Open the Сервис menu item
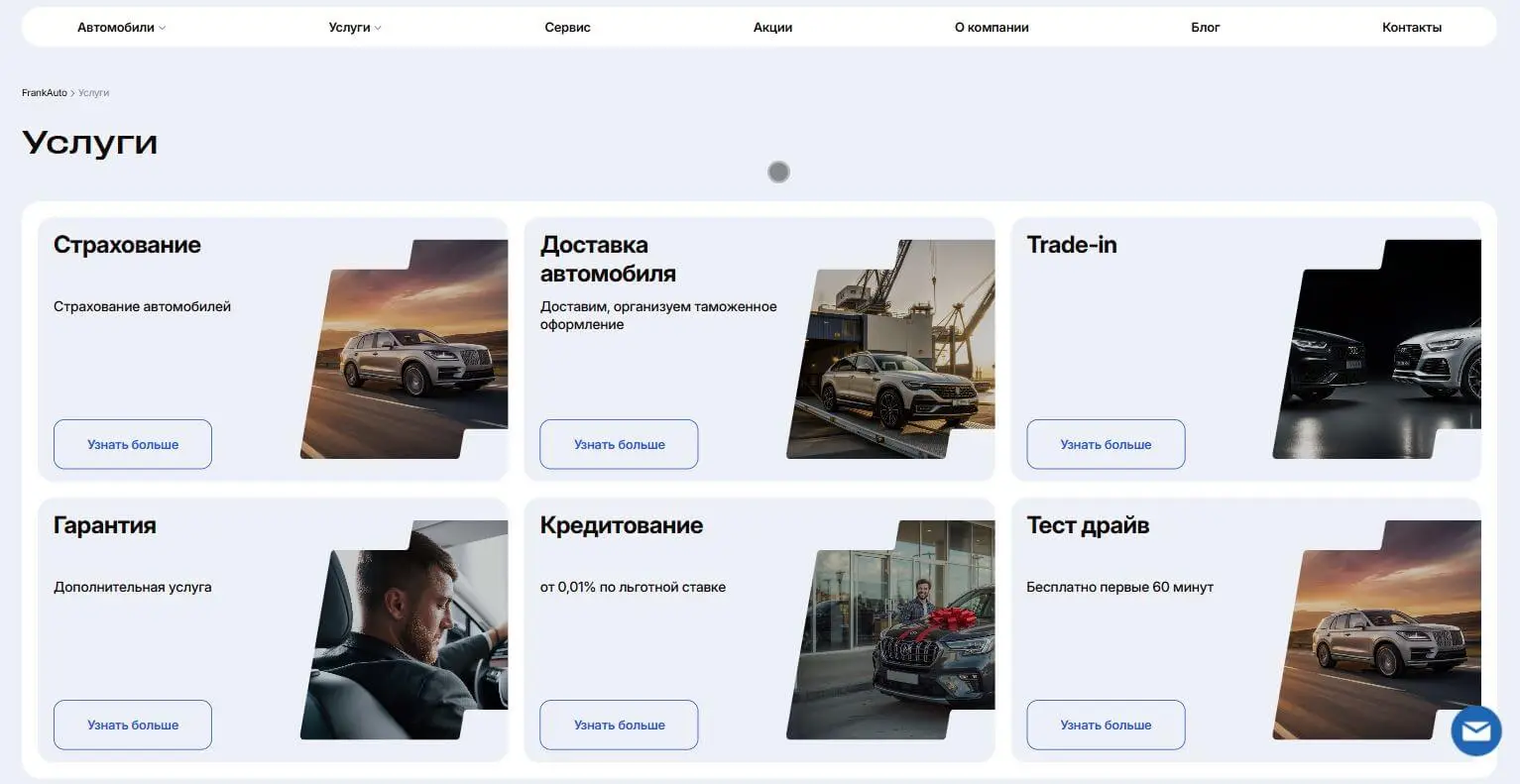 (567, 28)
